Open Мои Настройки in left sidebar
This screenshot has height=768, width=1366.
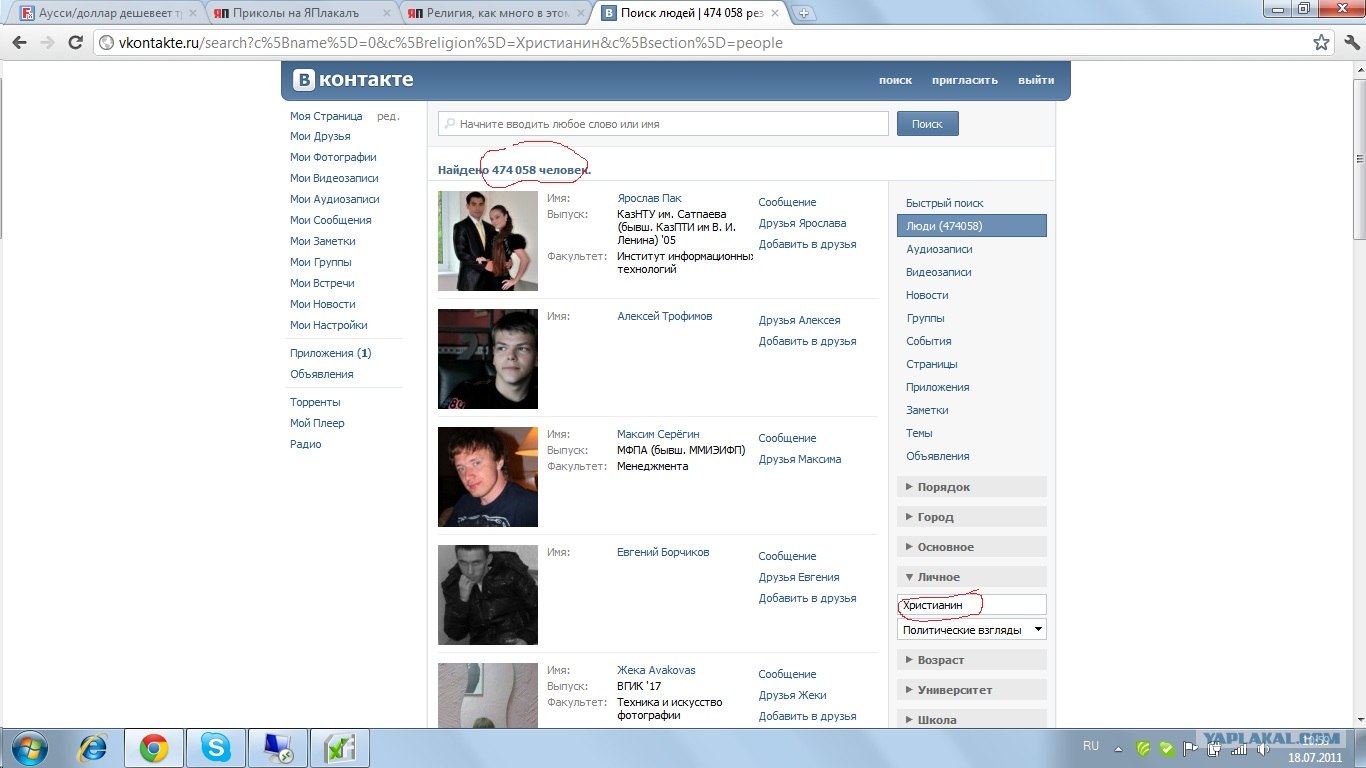click(328, 325)
